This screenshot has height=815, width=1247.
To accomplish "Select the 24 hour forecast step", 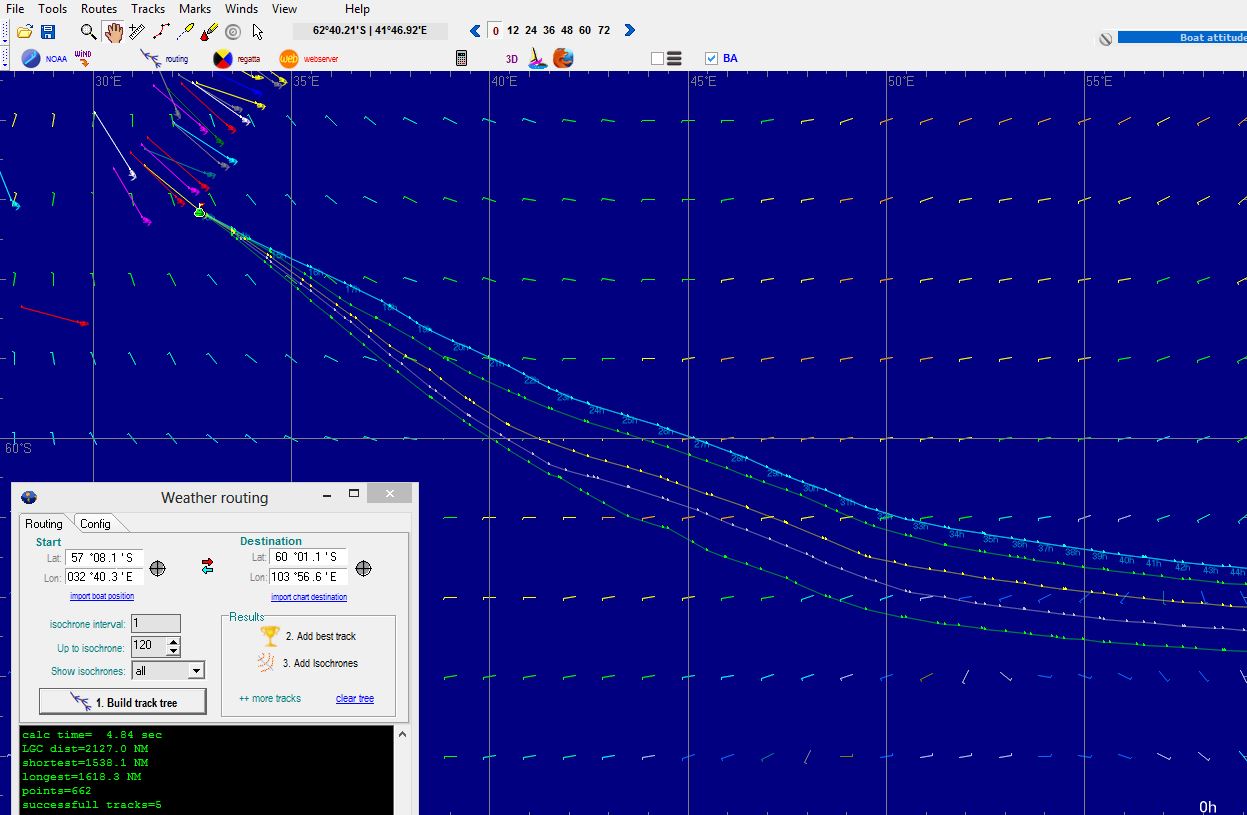I will 530,30.
